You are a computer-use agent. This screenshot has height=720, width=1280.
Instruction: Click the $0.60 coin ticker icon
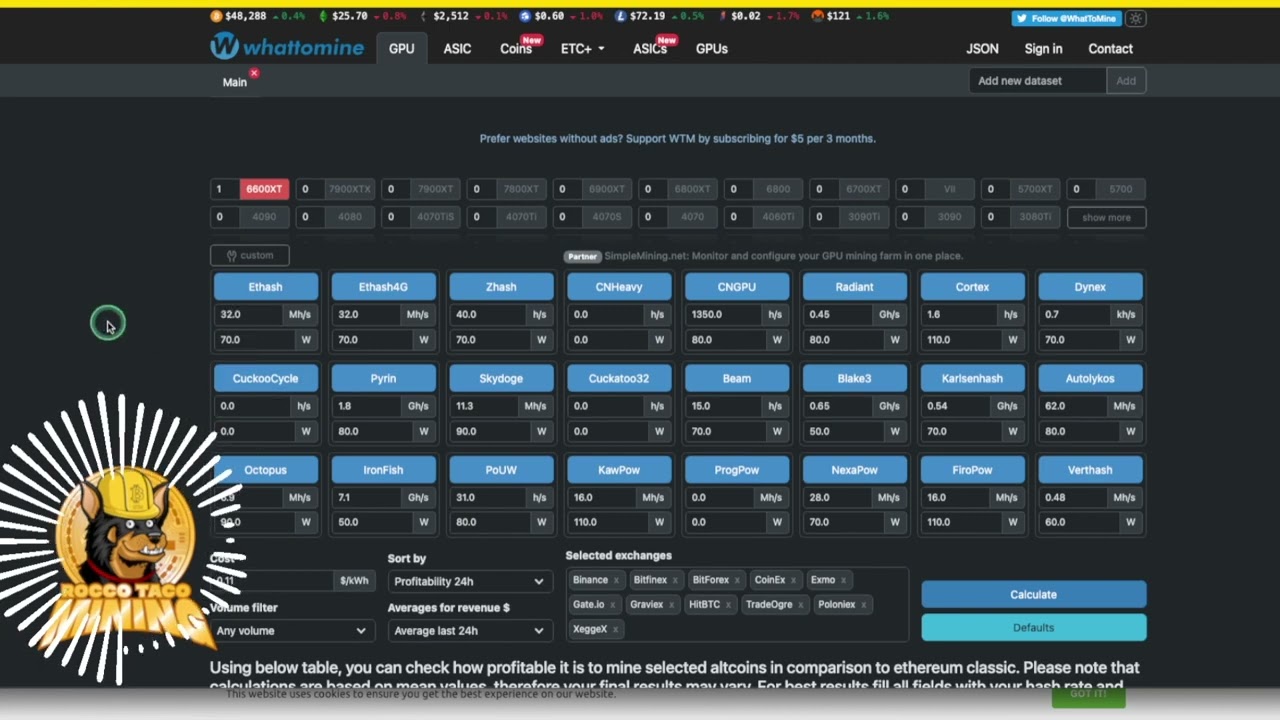pos(524,16)
